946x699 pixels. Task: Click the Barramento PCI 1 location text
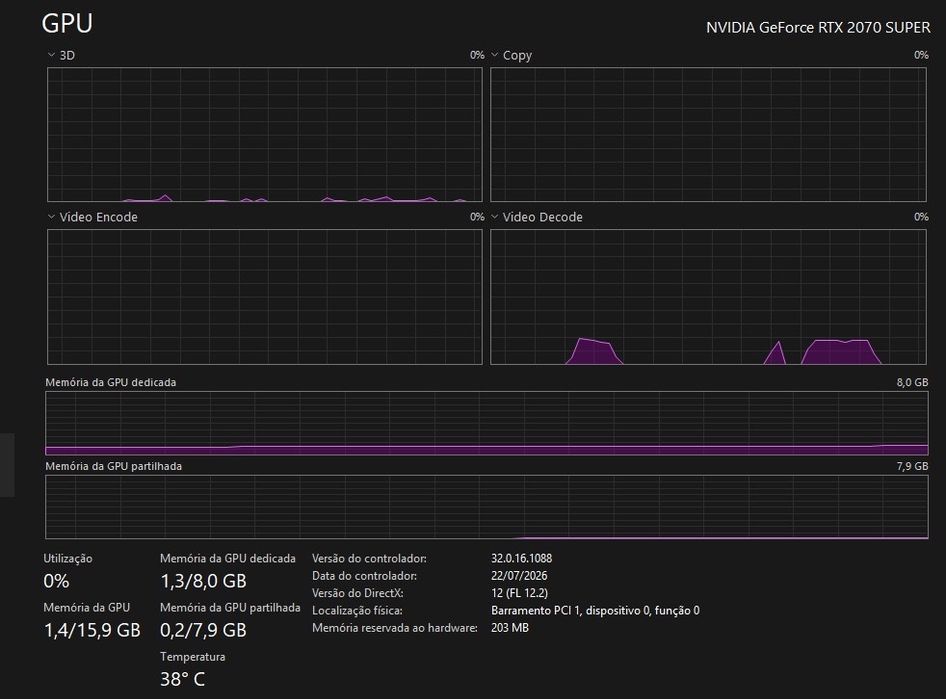[x=595, y=610]
